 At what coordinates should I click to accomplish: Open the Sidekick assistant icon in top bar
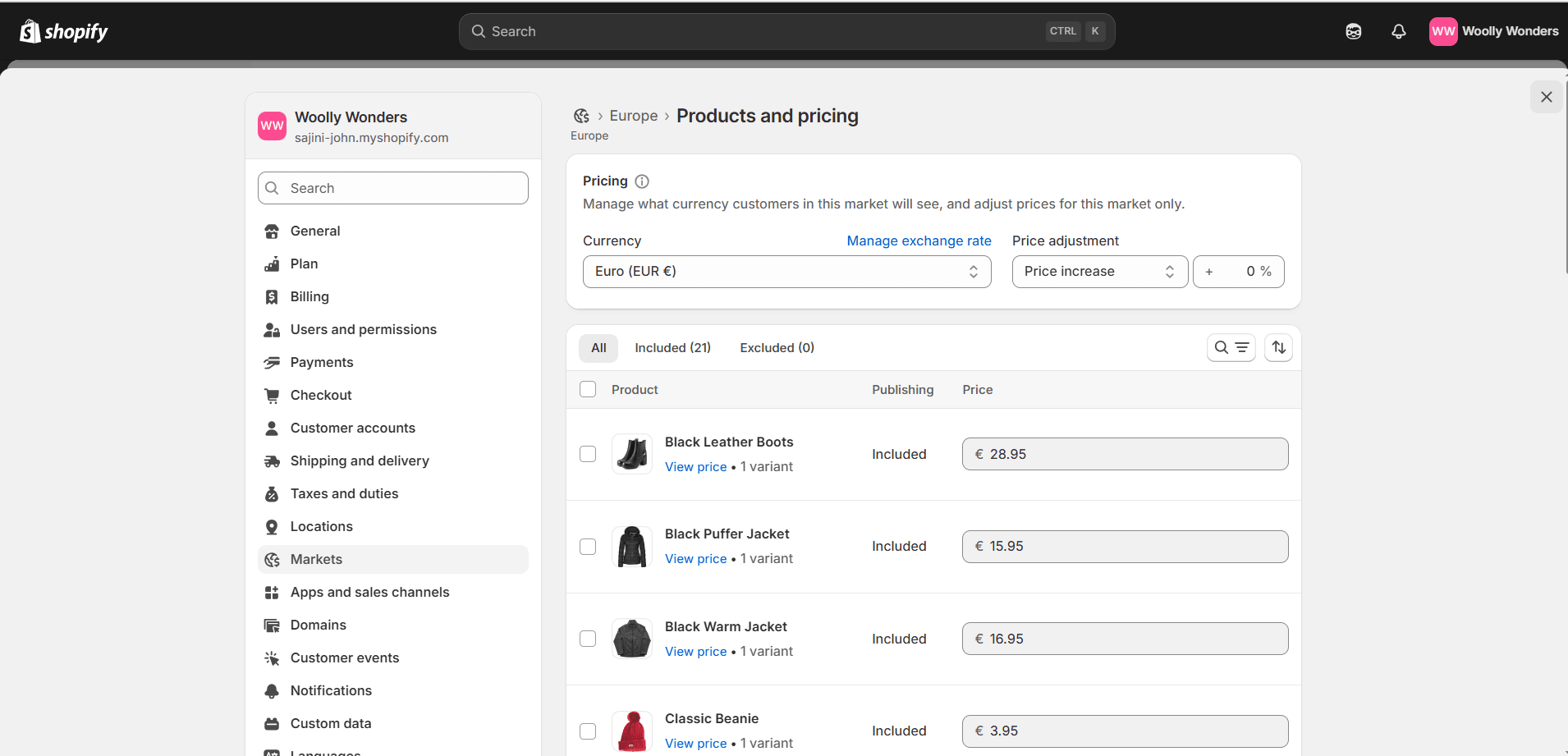[x=1353, y=31]
